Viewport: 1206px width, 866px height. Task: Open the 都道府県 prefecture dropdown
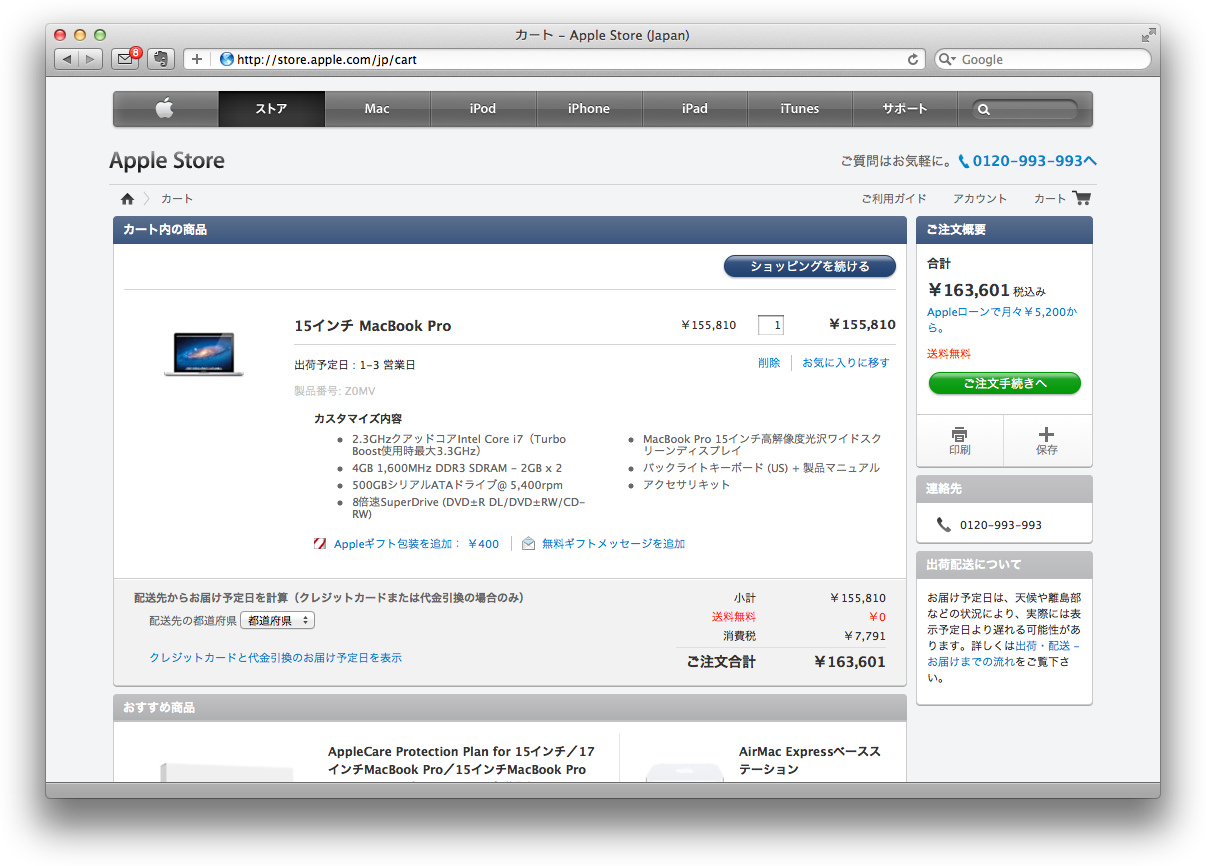[x=278, y=621]
